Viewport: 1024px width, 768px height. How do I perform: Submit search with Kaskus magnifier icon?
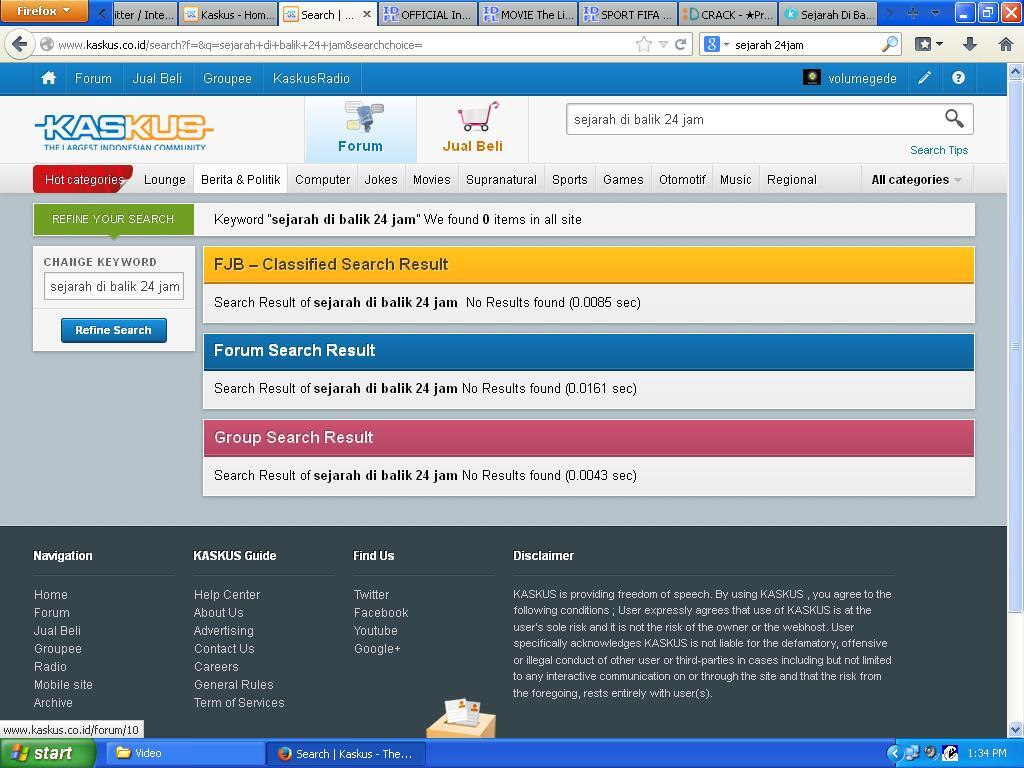pos(954,119)
